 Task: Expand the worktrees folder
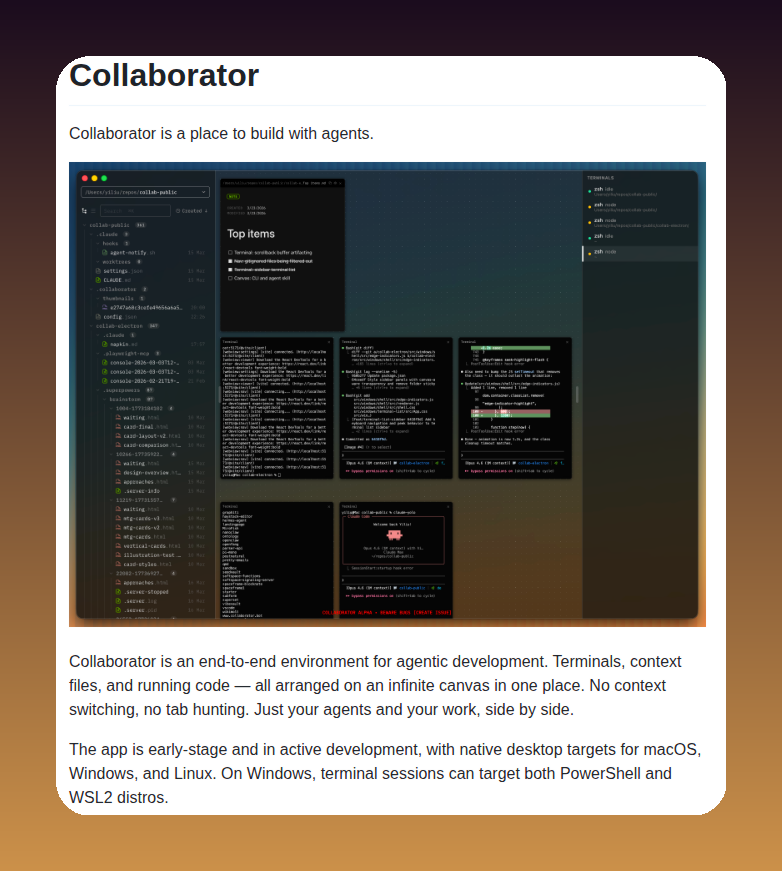[98, 262]
